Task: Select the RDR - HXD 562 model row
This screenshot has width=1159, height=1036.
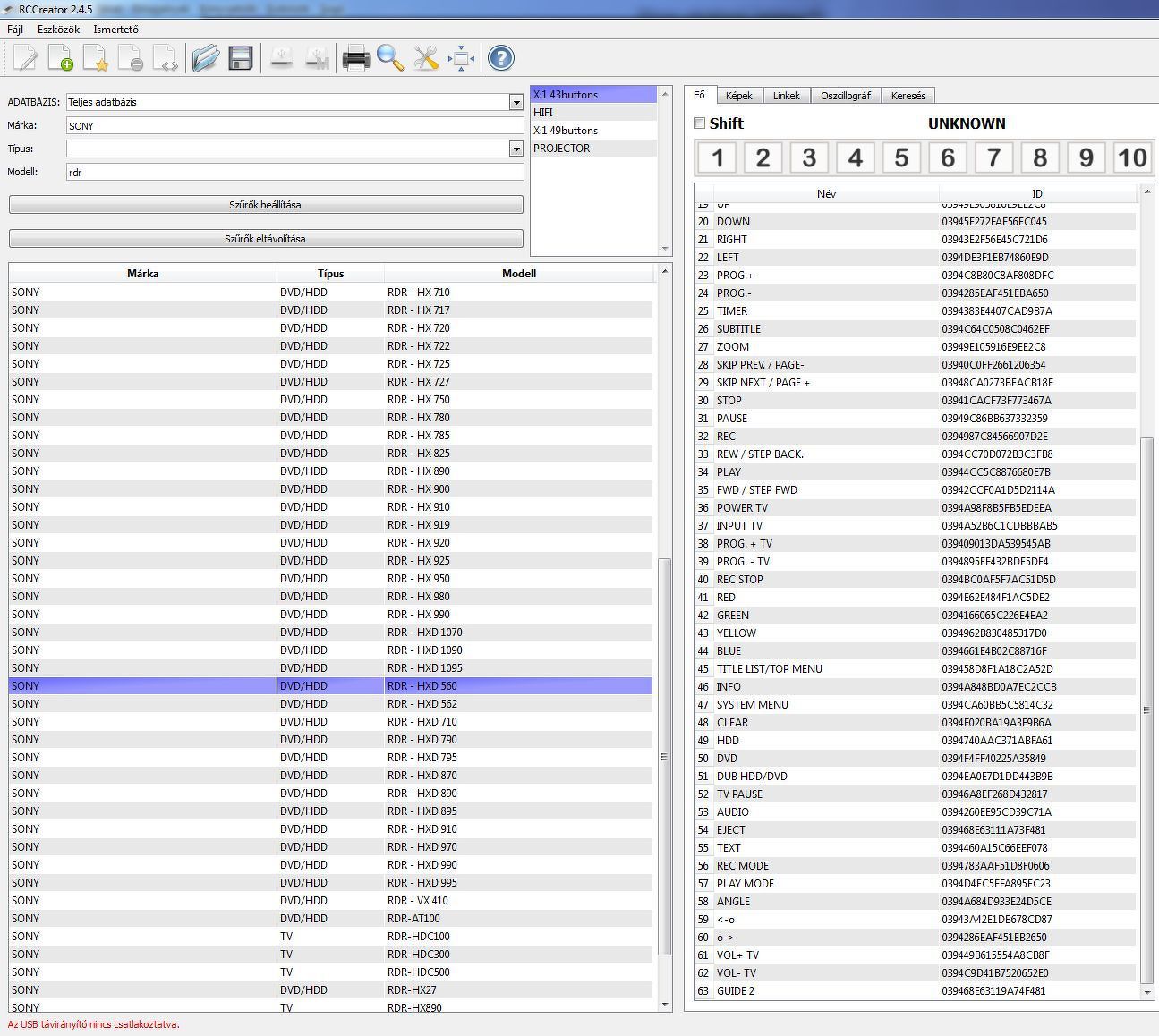Action: point(331,704)
